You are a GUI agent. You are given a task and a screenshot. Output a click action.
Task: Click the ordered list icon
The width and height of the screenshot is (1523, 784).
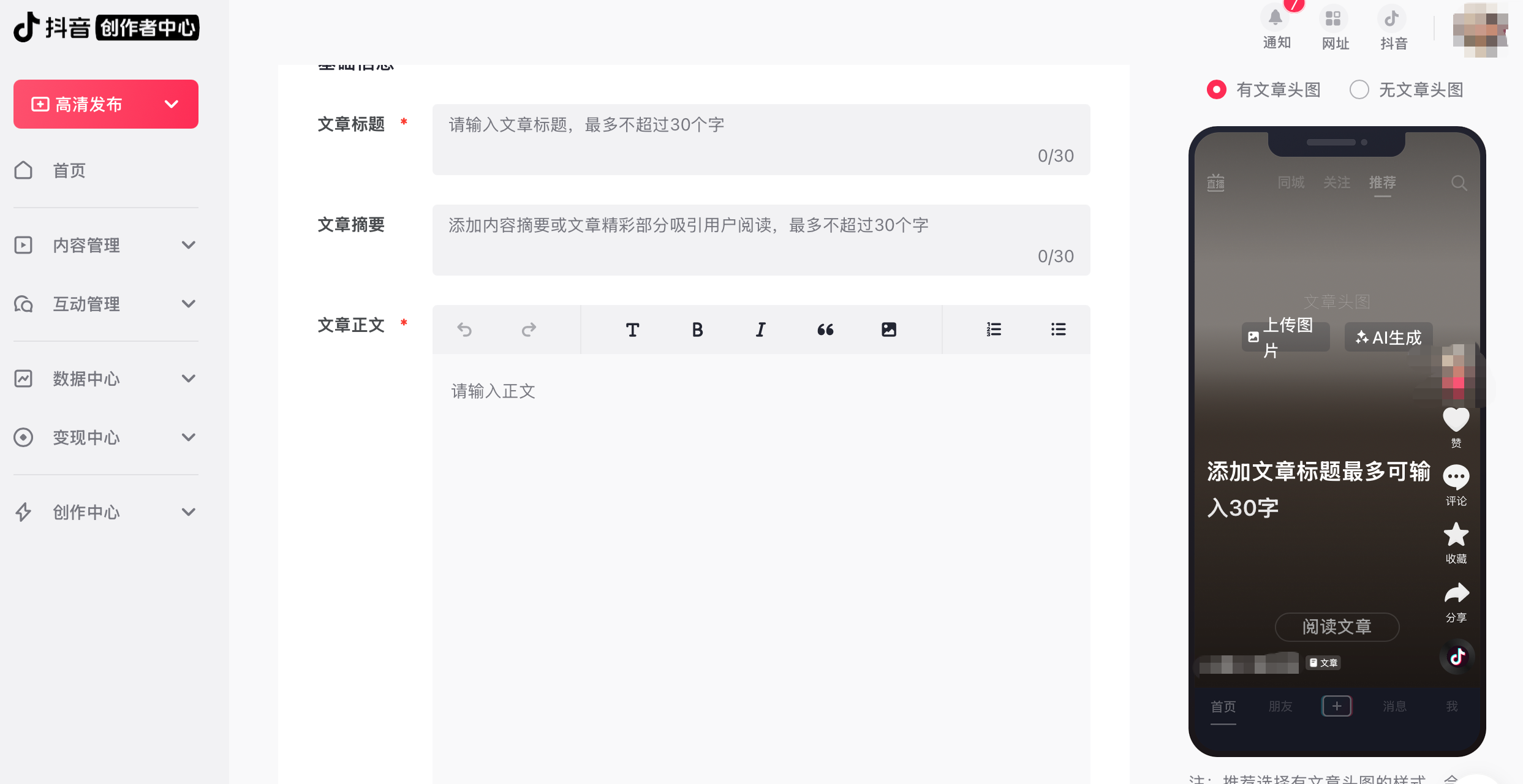click(x=993, y=329)
